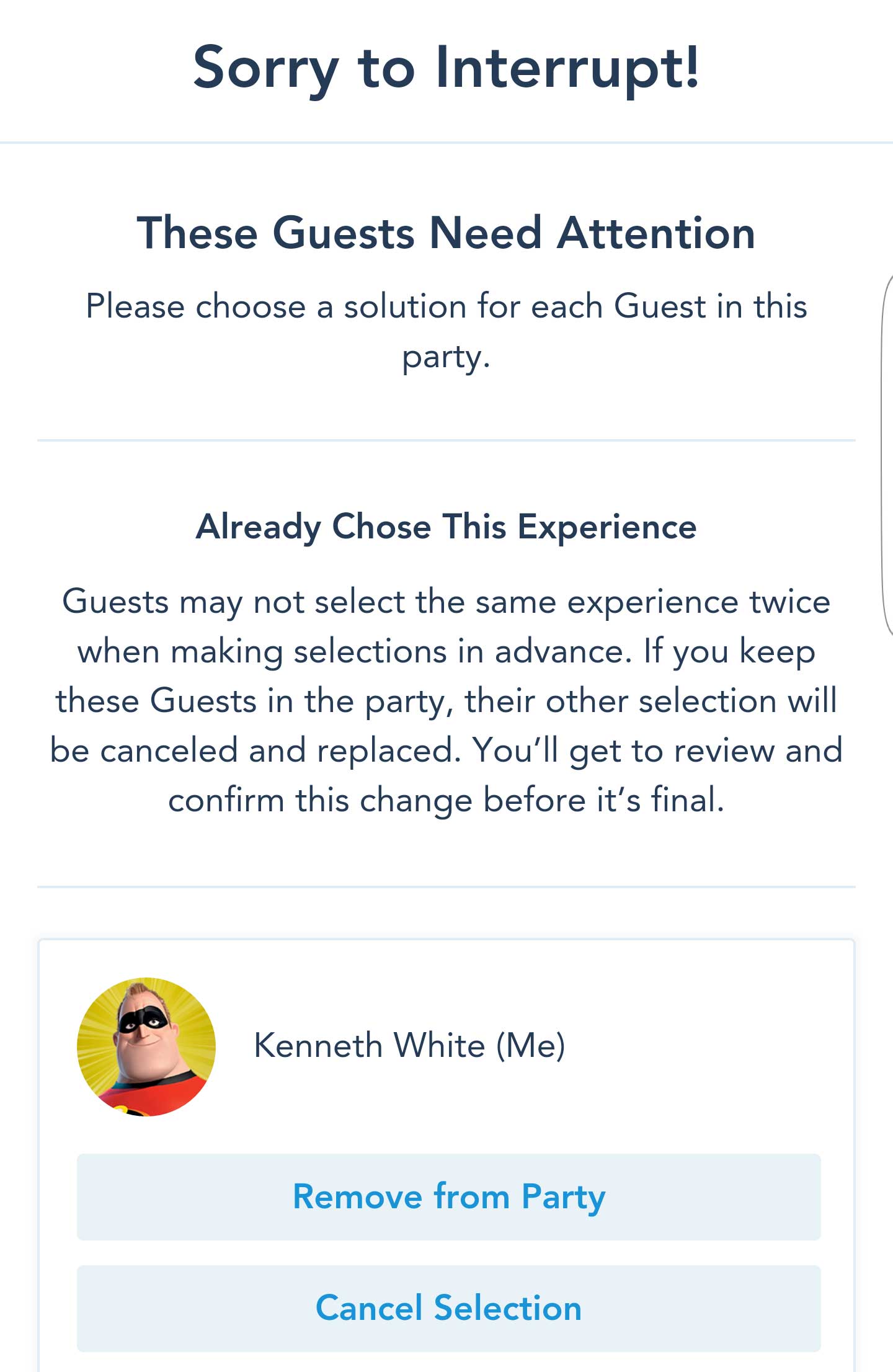This screenshot has width=893, height=1372.
Task: Click the divider line above the guest card
Action: pos(446,887)
